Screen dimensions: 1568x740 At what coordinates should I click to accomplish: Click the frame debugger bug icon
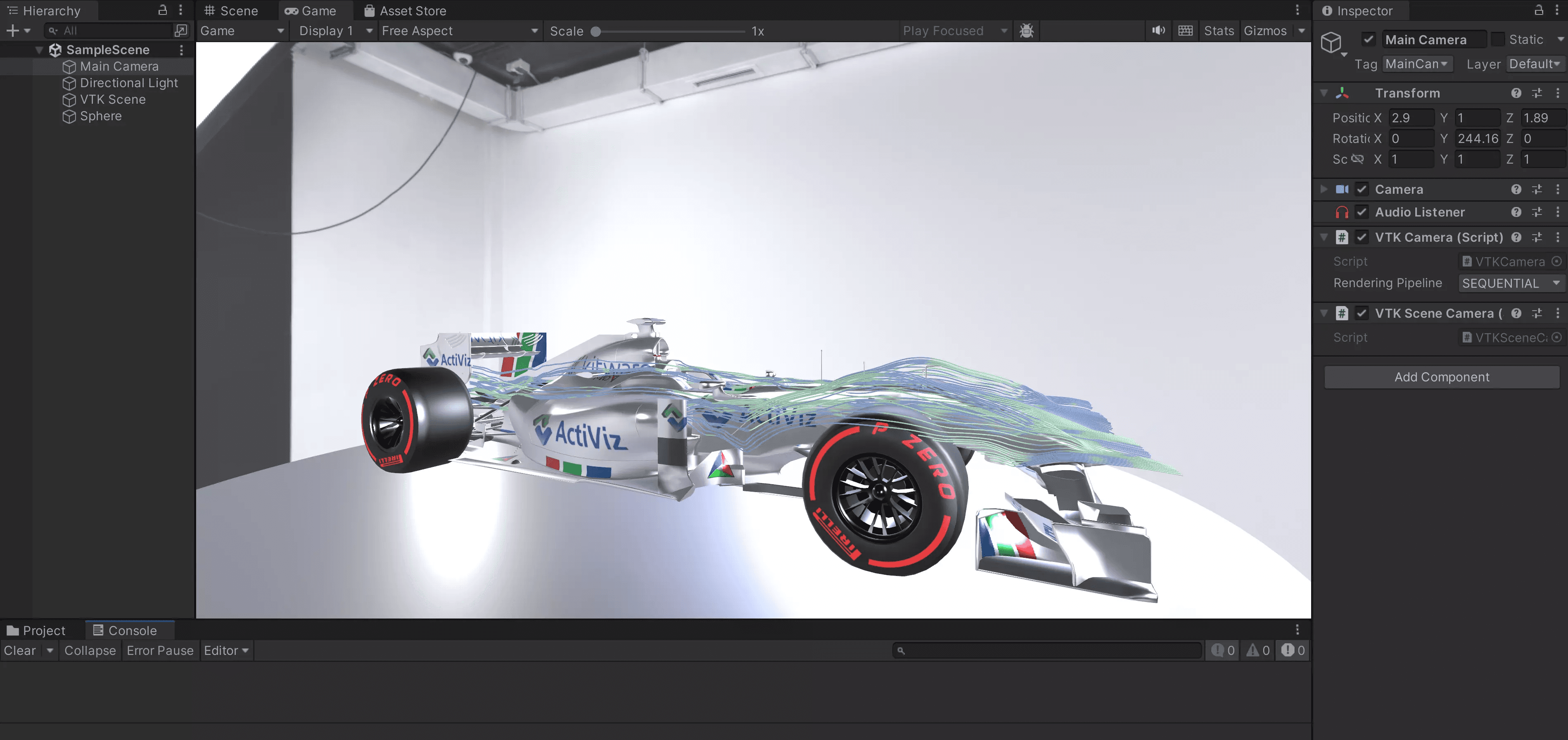tap(1026, 31)
